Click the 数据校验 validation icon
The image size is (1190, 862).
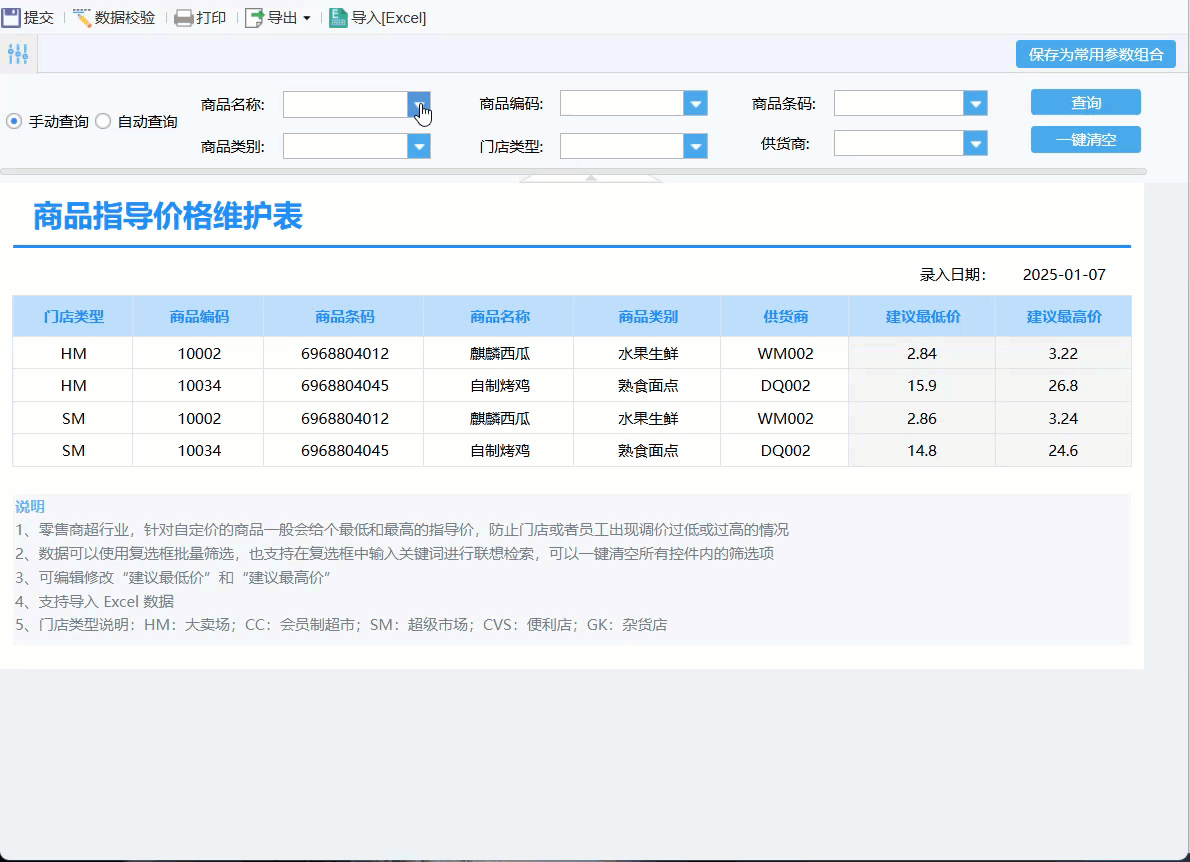point(82,17)
